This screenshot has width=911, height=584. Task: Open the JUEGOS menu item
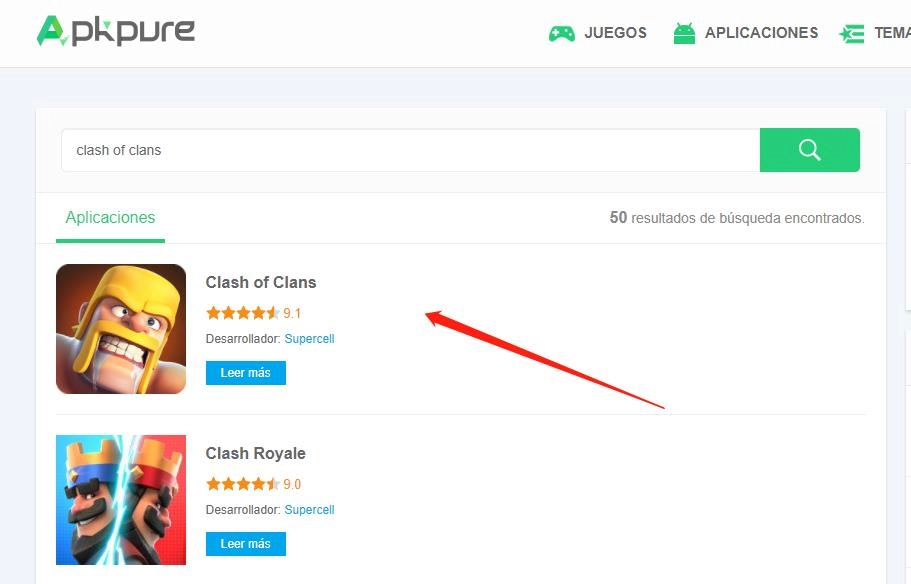click(x=615, y=33)
